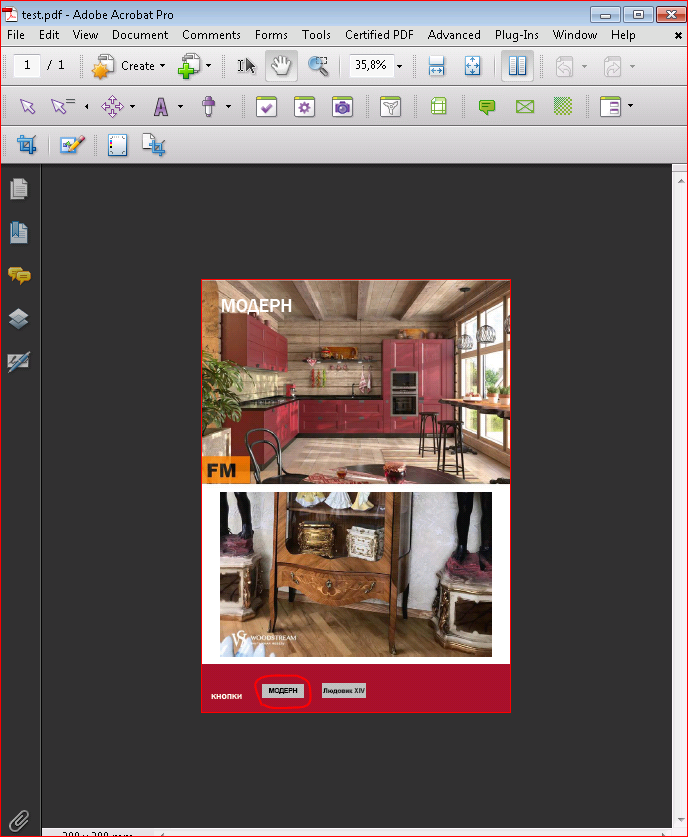Click the Previous View arrow icon
Image resolution: width=688 pixels, height=837 pixels.
[x=564, y=67]
